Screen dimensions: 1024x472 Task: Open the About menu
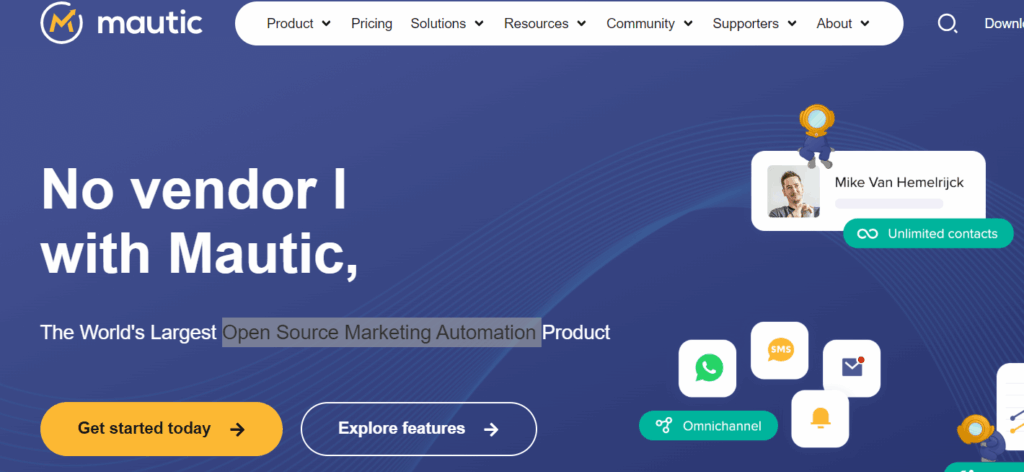tap(843, 23)
